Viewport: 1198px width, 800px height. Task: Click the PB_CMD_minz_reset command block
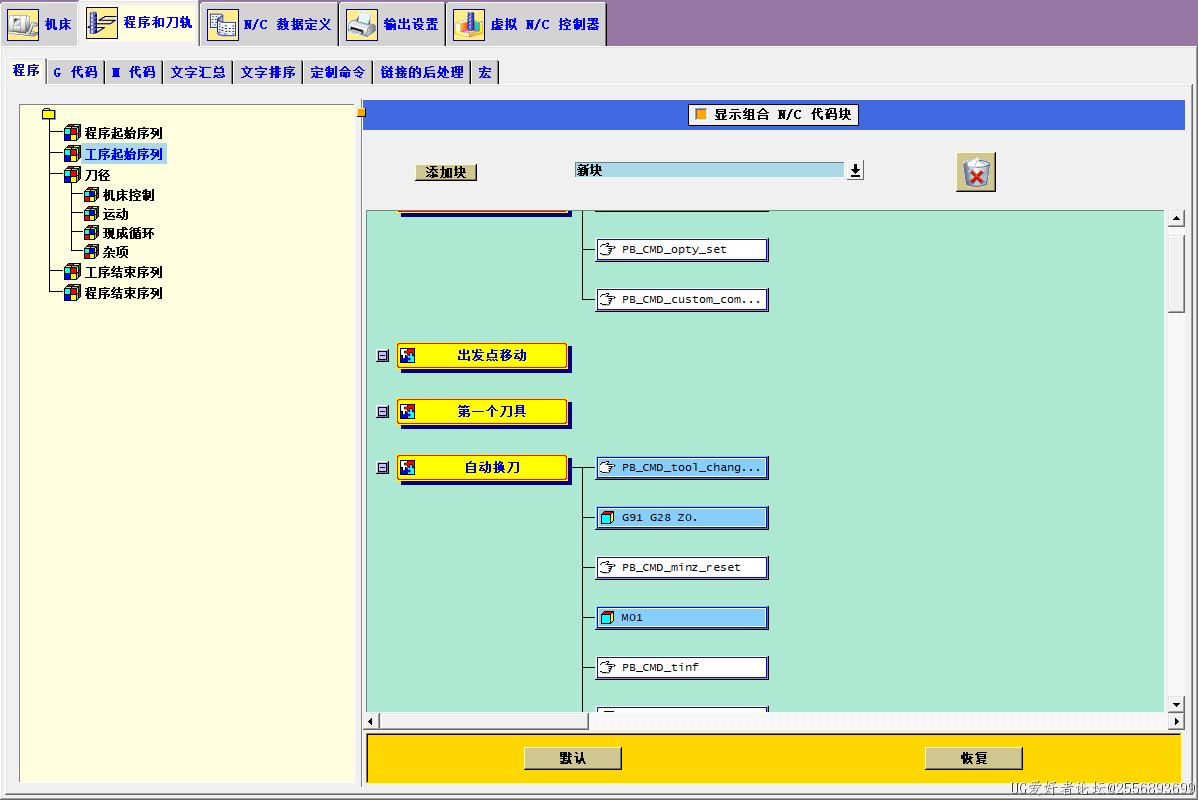point(682,568)
